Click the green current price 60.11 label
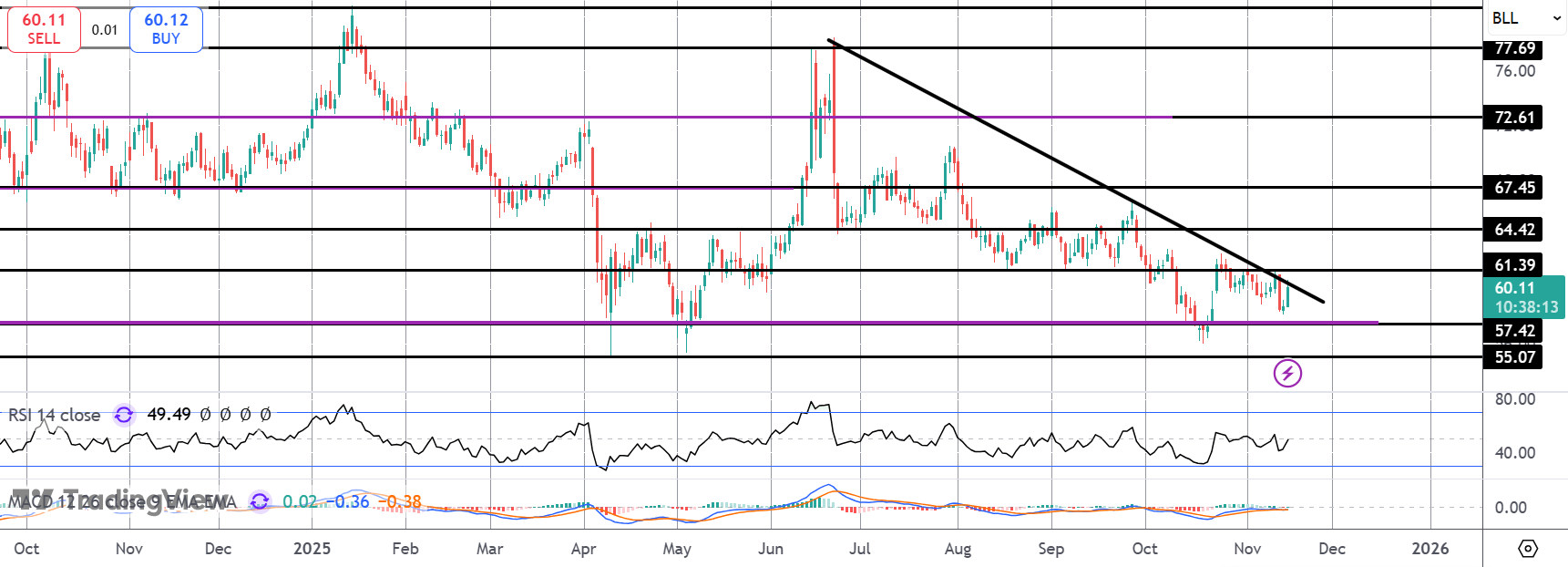This screenshot has height=567, width=1568. pos(1524,297)
